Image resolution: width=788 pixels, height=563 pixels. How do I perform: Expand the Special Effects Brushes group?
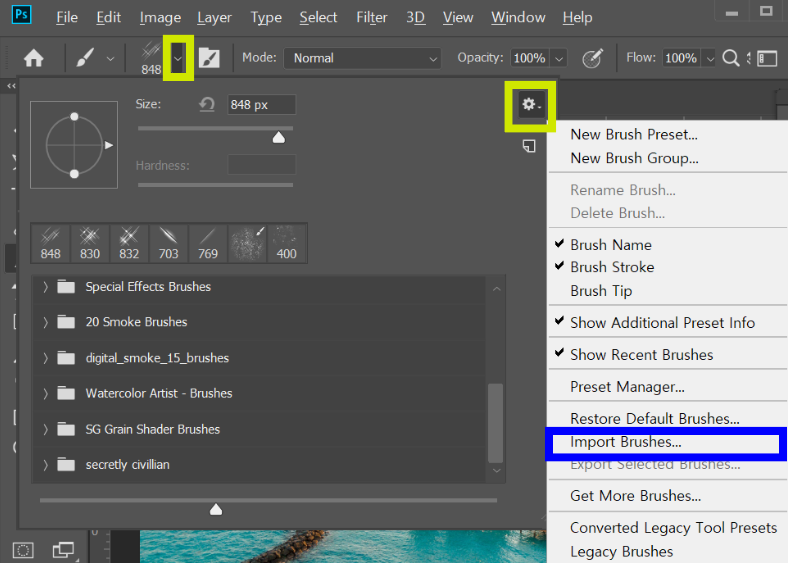[45, 287]
